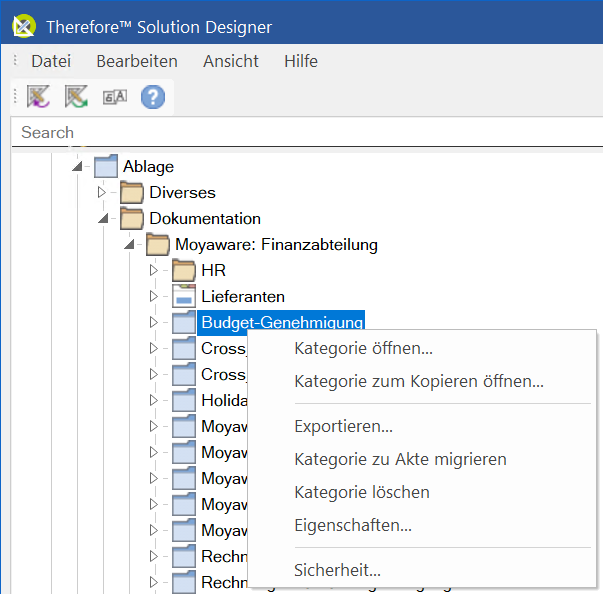
Task: Select the Dokumentation tree label
Action: tap(205, 218)
